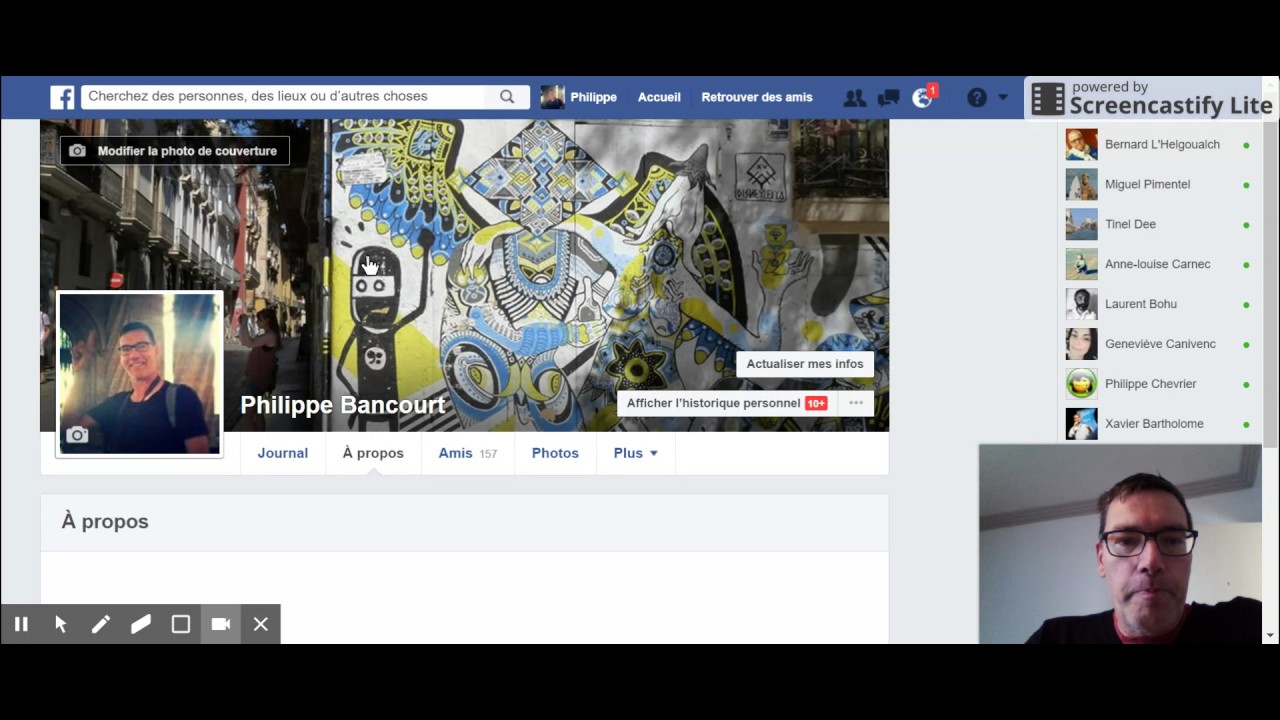Open chat with Tinel Dee
Image resolution: width=1280 pixels, height=720 pixels.
click(x=1158, y=224)
